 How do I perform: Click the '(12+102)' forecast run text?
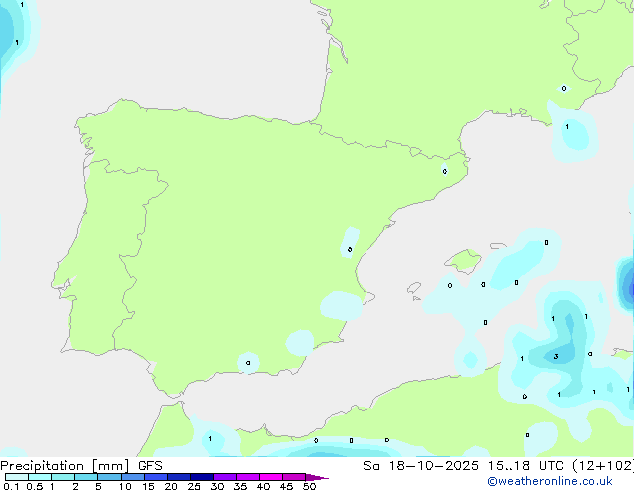[603, 466]
